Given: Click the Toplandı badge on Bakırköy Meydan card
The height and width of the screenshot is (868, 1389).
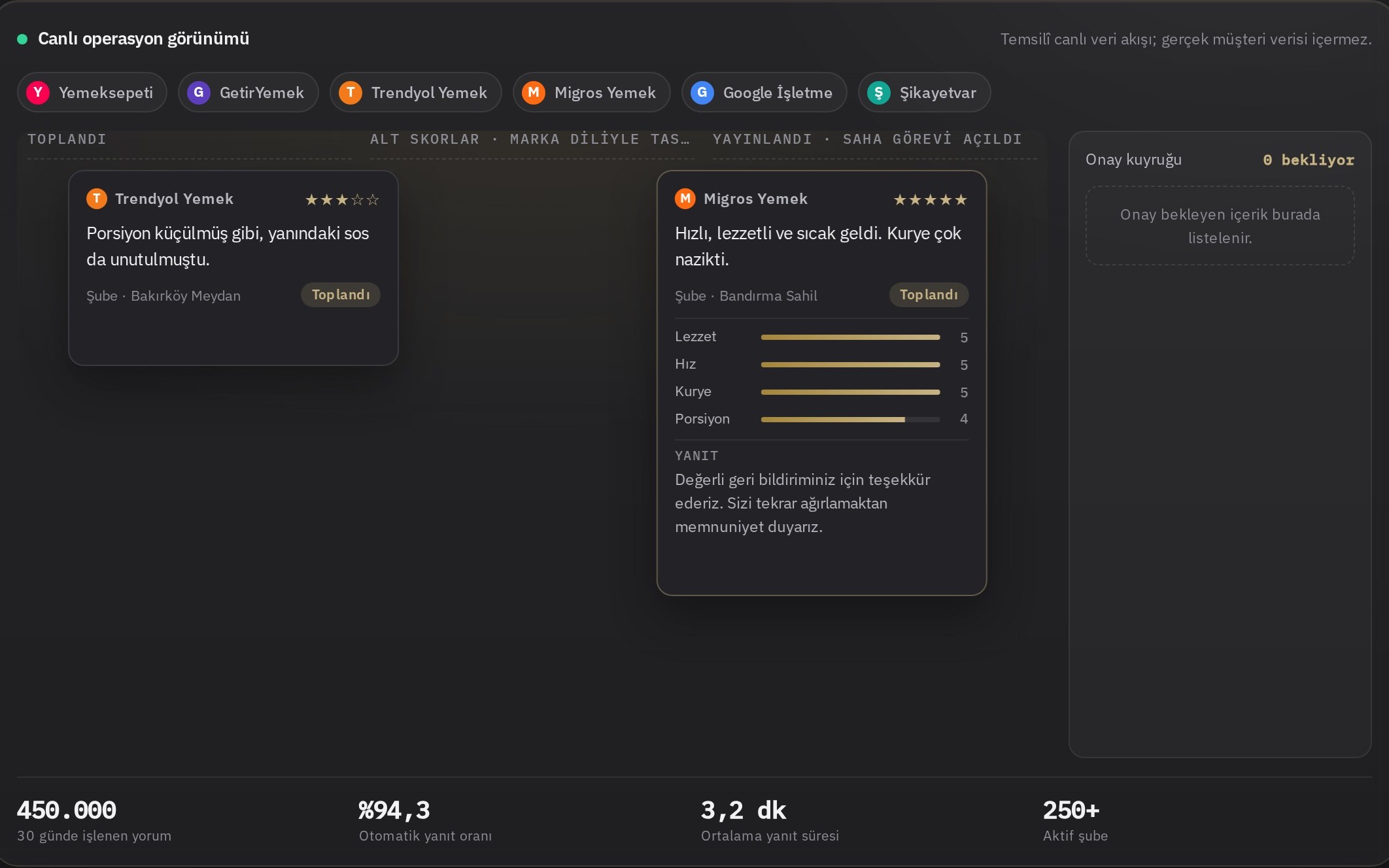Looking at the screenshot, I should tap(341, 295).
